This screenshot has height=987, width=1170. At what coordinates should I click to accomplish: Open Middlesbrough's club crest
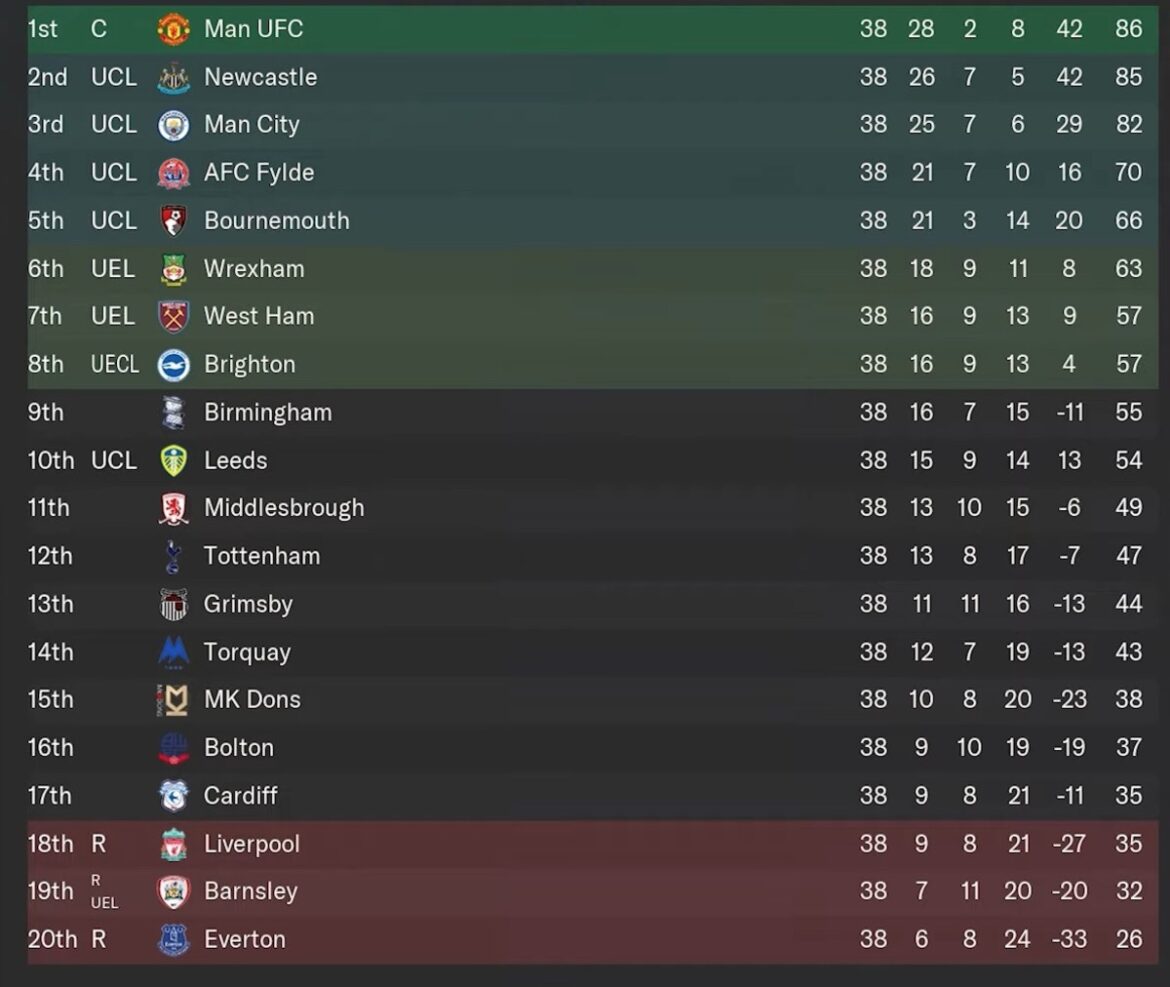point(172,508)
